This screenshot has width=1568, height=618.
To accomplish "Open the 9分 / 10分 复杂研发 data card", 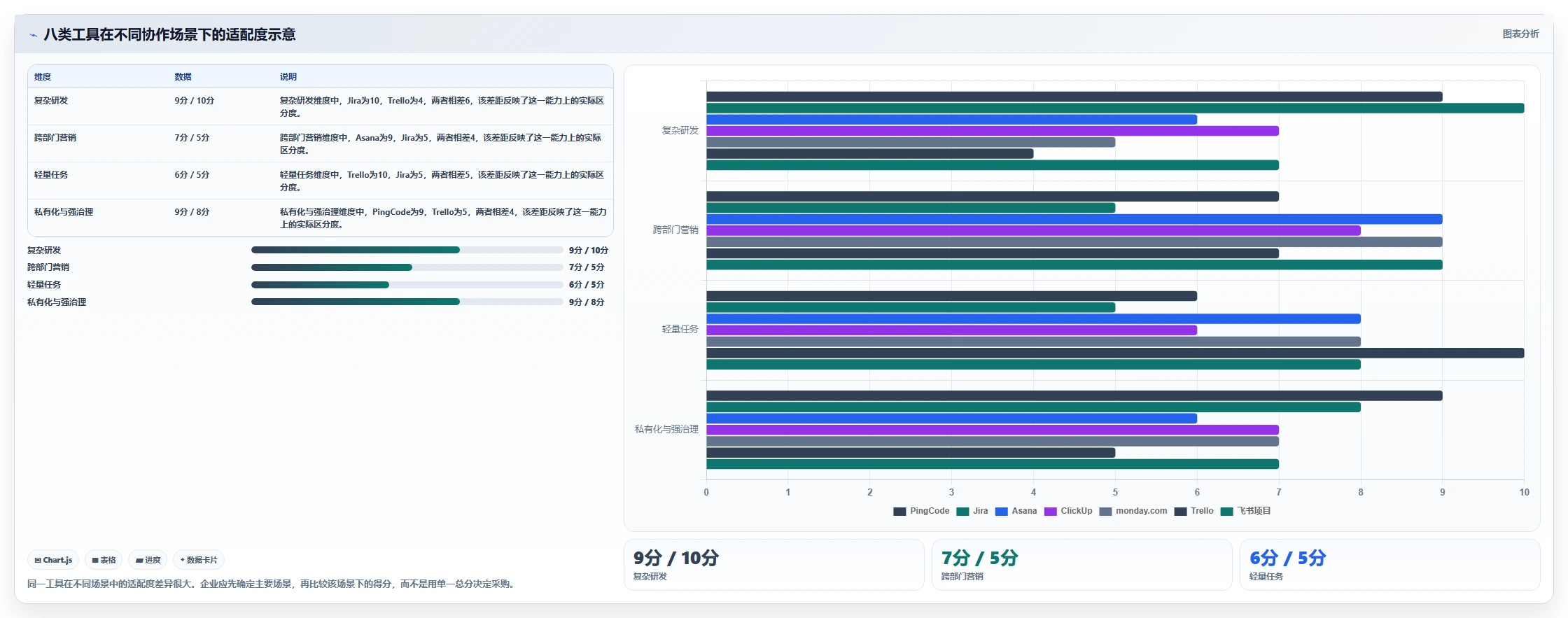I will tap(773, 565).
